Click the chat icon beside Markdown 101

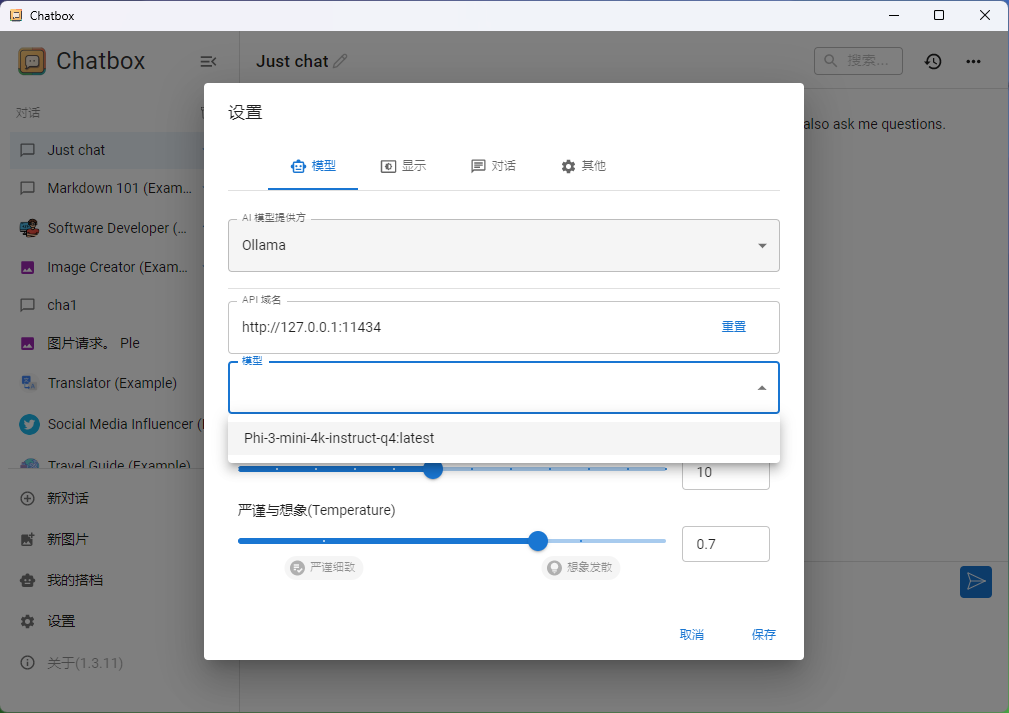[x=28, y=188]
